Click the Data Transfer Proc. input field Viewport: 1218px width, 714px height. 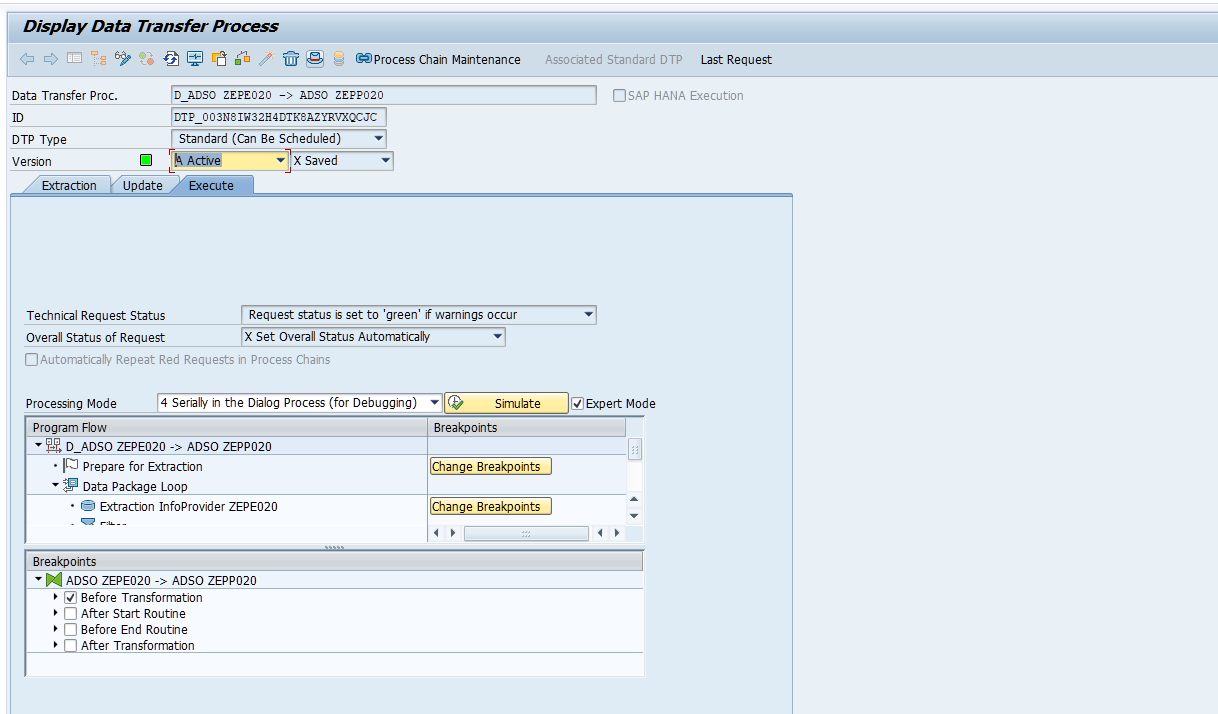pos(380,95)
